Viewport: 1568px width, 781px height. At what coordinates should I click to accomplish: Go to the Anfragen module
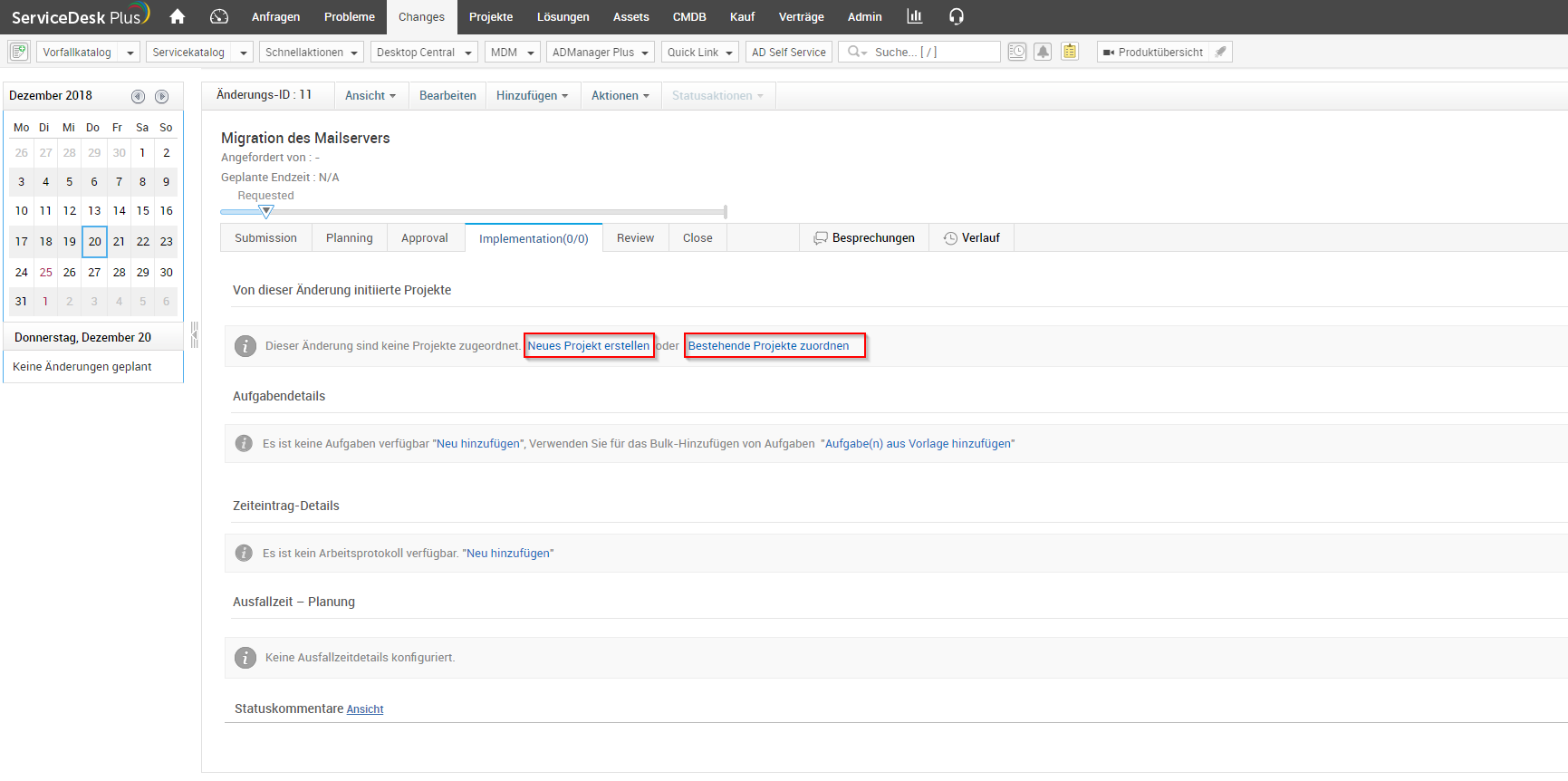coord(275,16)
